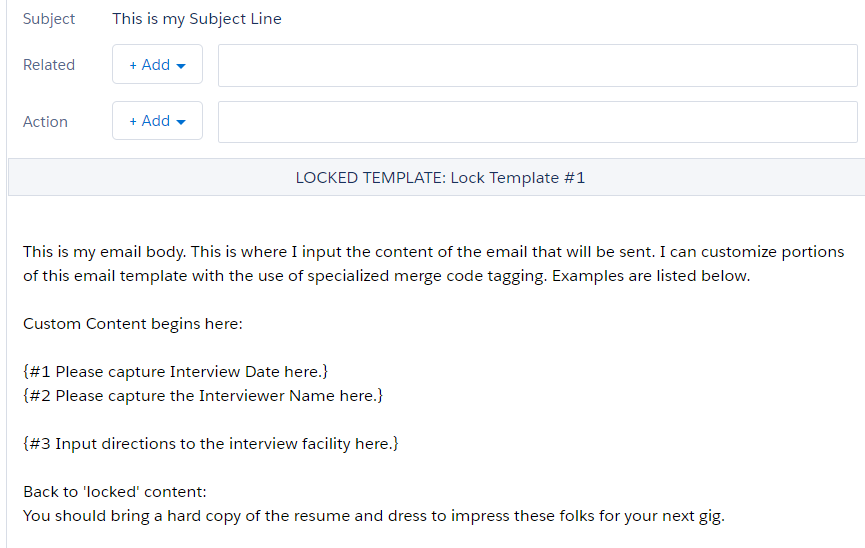Expand the Action '+ Add' dropdown
The height and width of the screenshot is (548, 865).
[157, 121]
